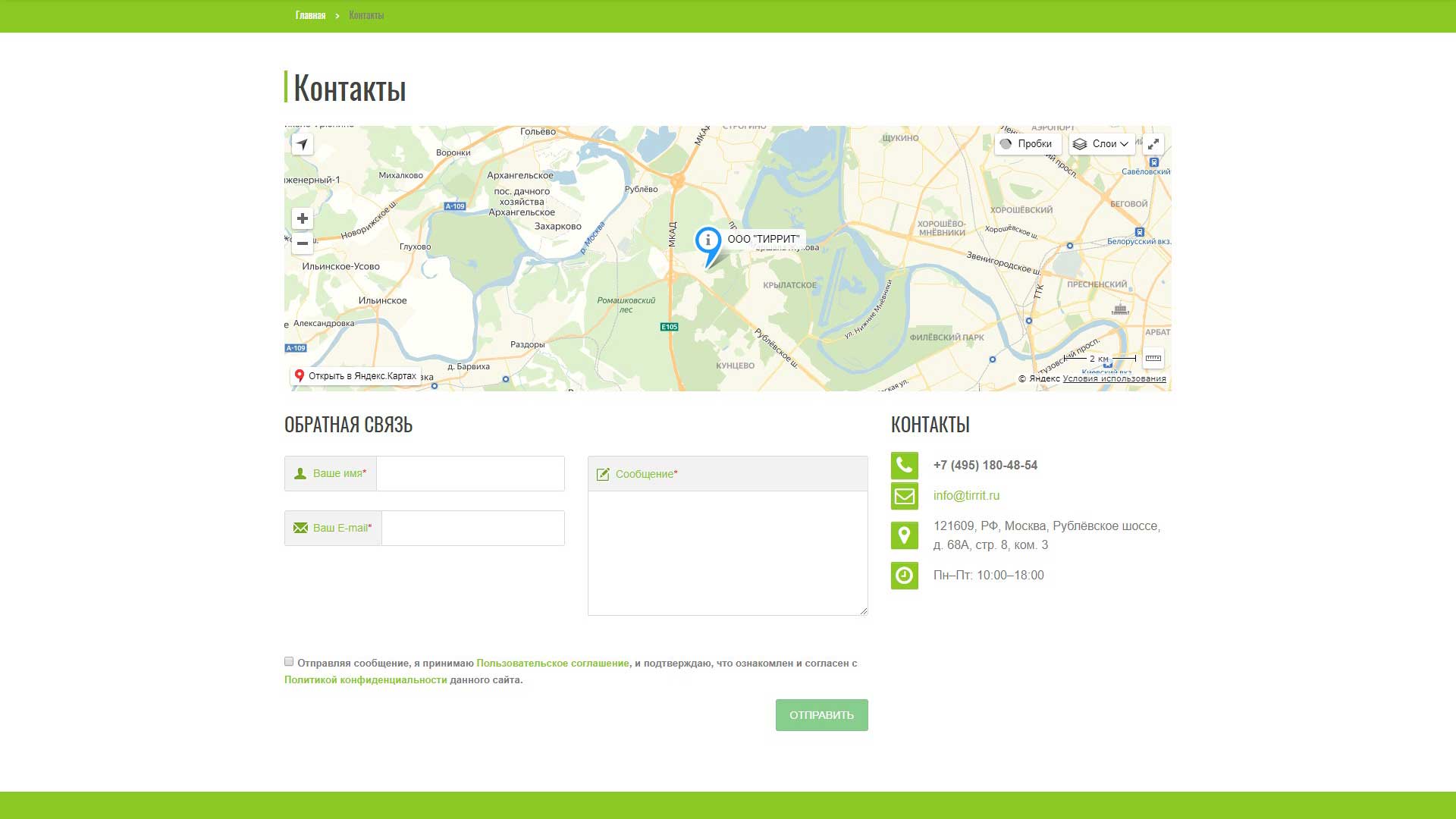
Task: Focus the Ваше имя input field
Action: click(470, 474)
